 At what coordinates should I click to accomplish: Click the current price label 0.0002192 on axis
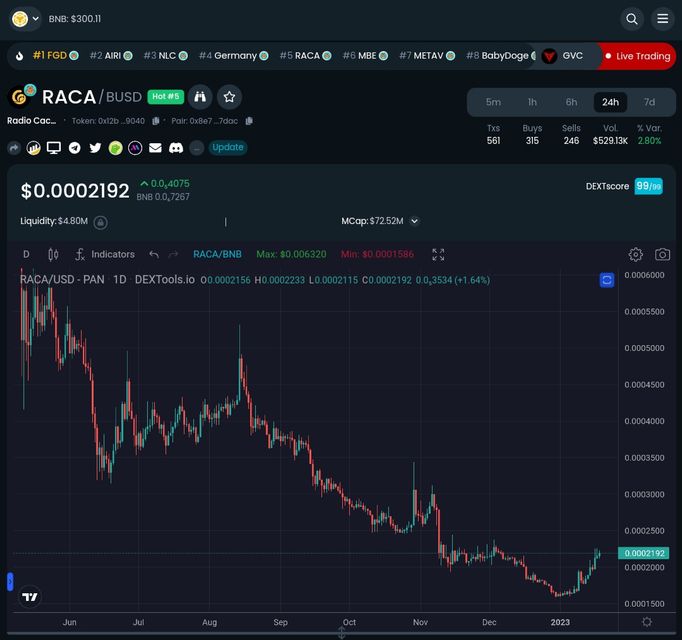click(x=644, y=553)
